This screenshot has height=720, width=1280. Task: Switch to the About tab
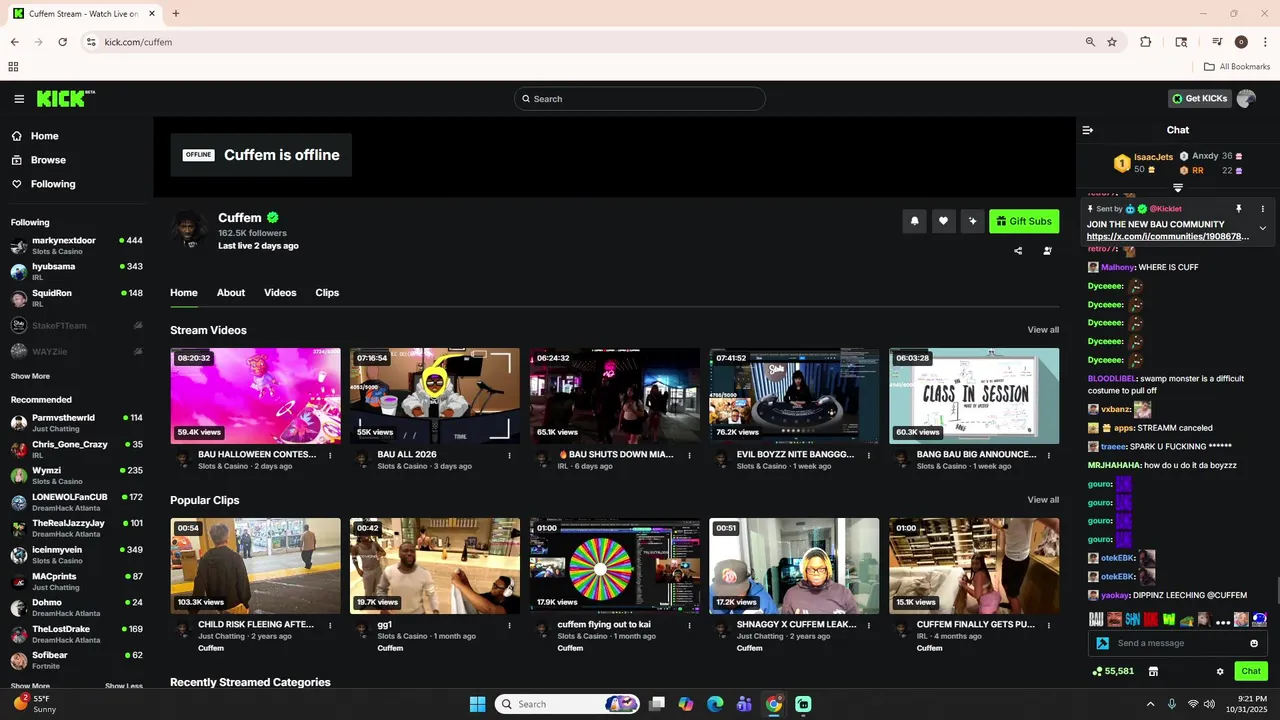(231, 293)
